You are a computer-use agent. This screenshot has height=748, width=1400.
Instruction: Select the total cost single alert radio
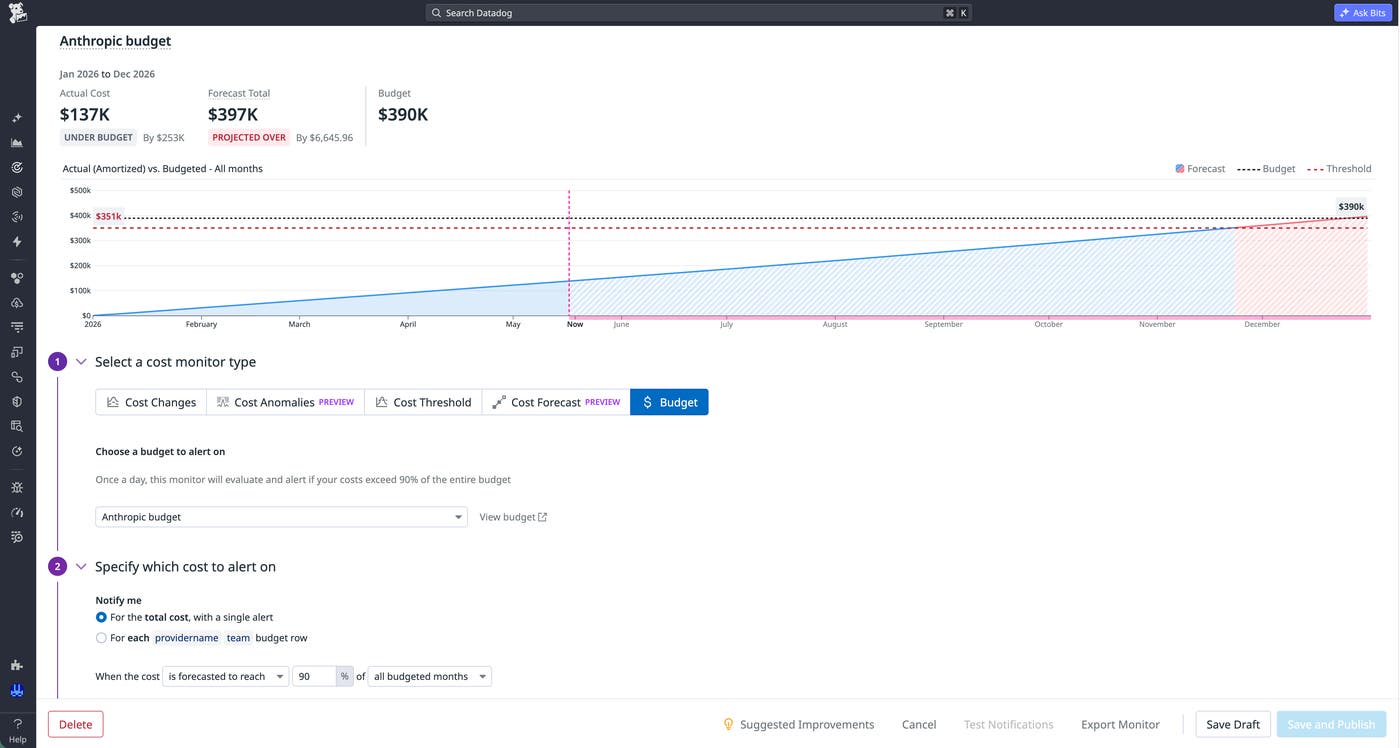(x=101, y=618)
